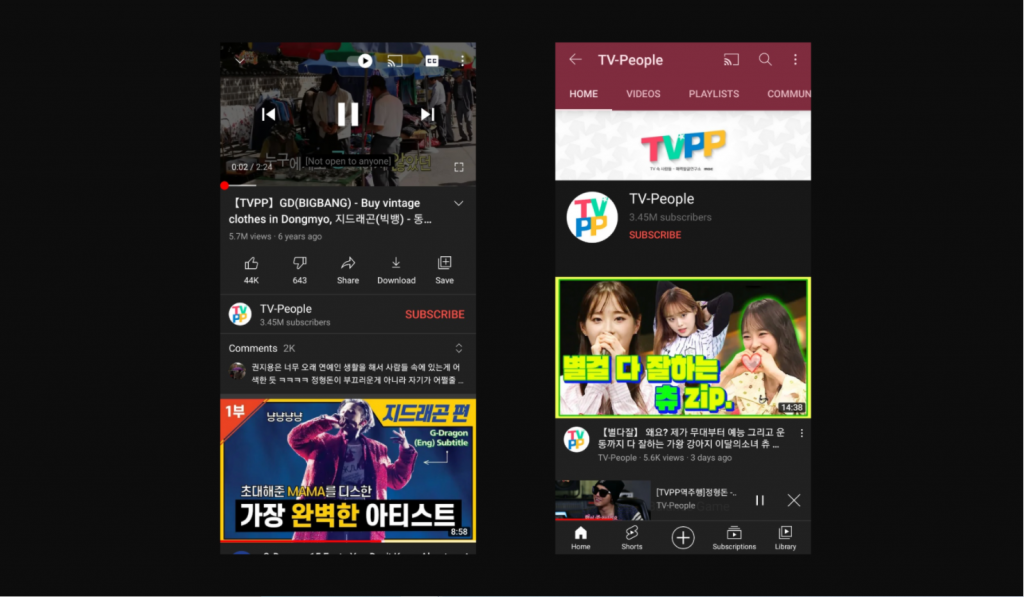Open Library in bottom navigation
Screen dimensions: 1024x597
(x=785, y=538)
